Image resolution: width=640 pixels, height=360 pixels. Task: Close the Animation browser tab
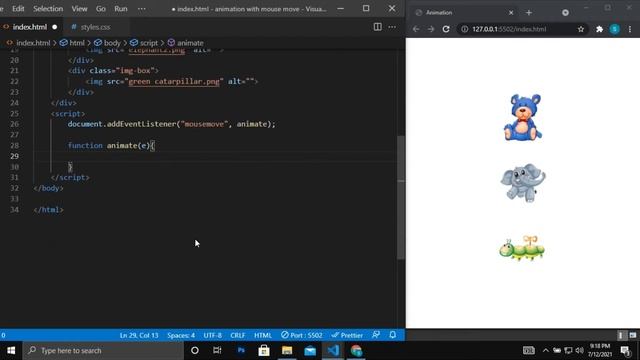point(511,13)
